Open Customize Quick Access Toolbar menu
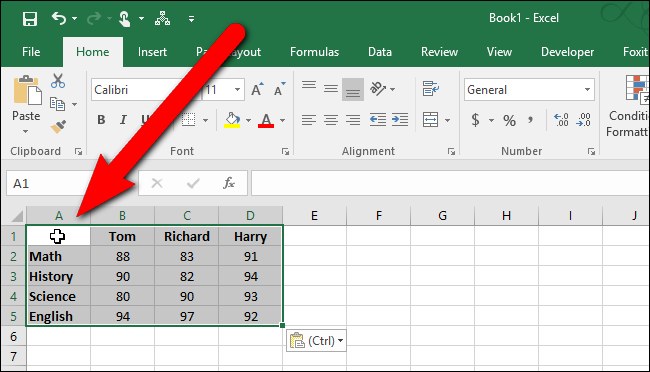The width and height of the screenshot is (650, 372). (191, 19)
